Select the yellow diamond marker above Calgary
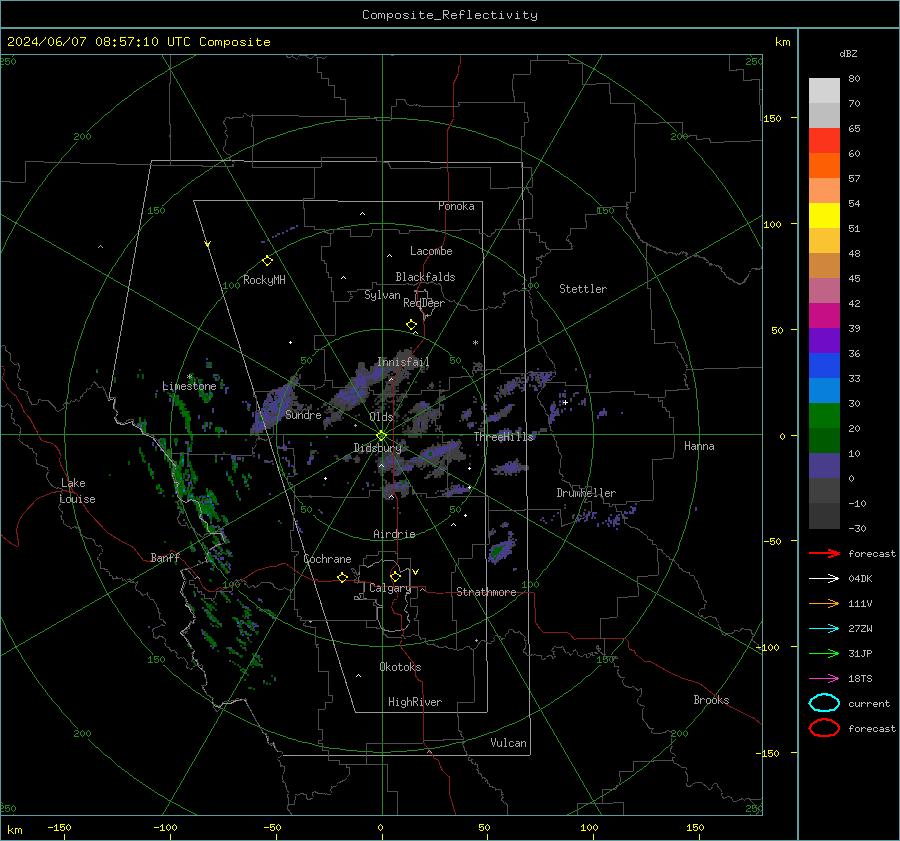 [x=395, y=576]
